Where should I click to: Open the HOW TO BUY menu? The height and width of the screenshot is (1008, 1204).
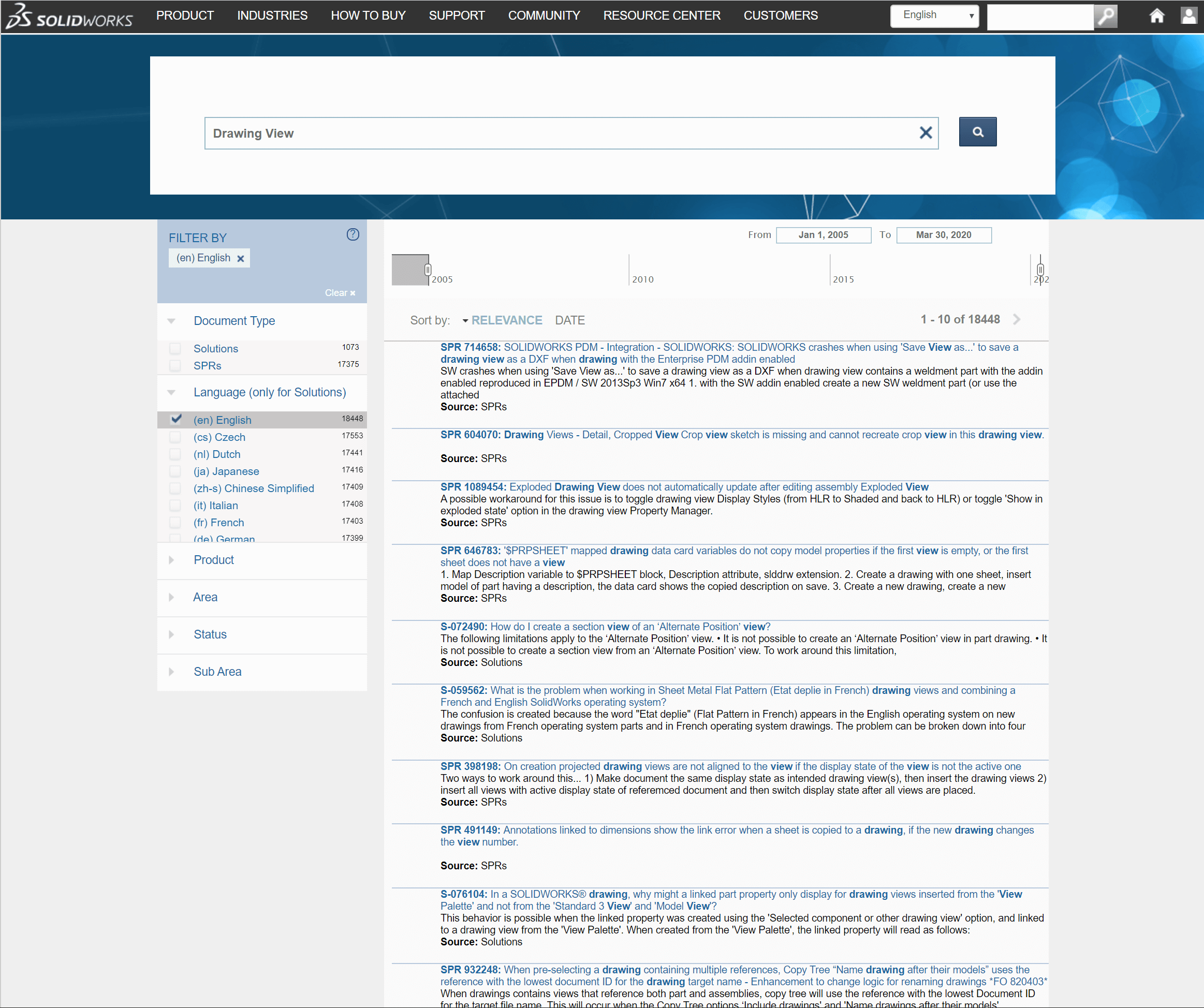(x=368, y=16)
